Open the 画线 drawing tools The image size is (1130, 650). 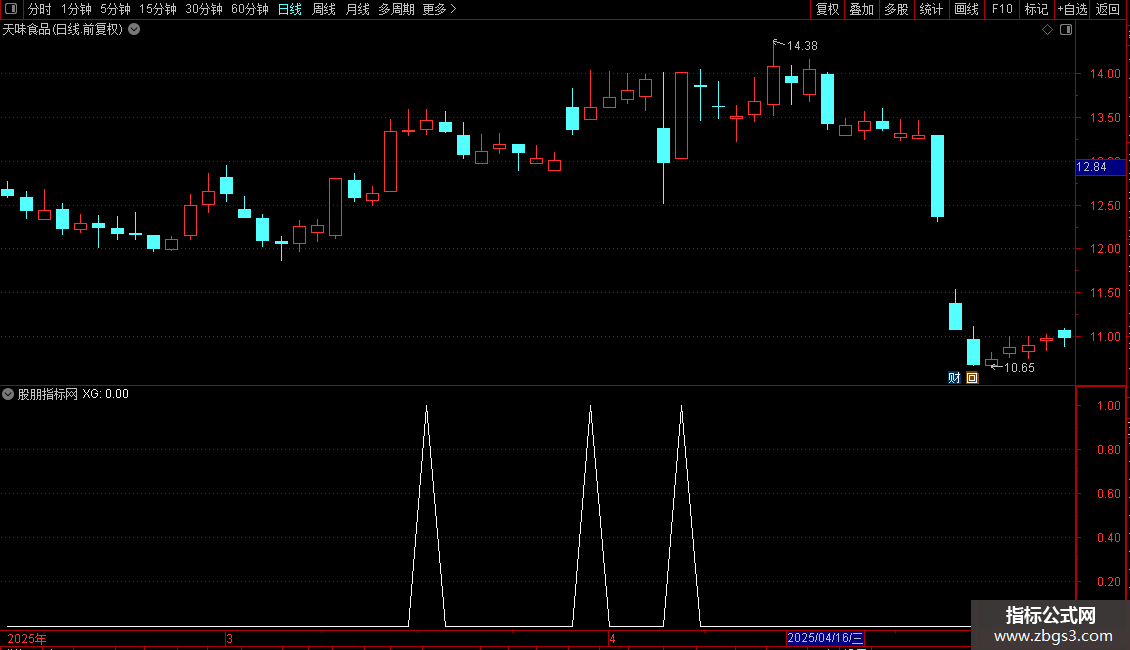point(966,9)
